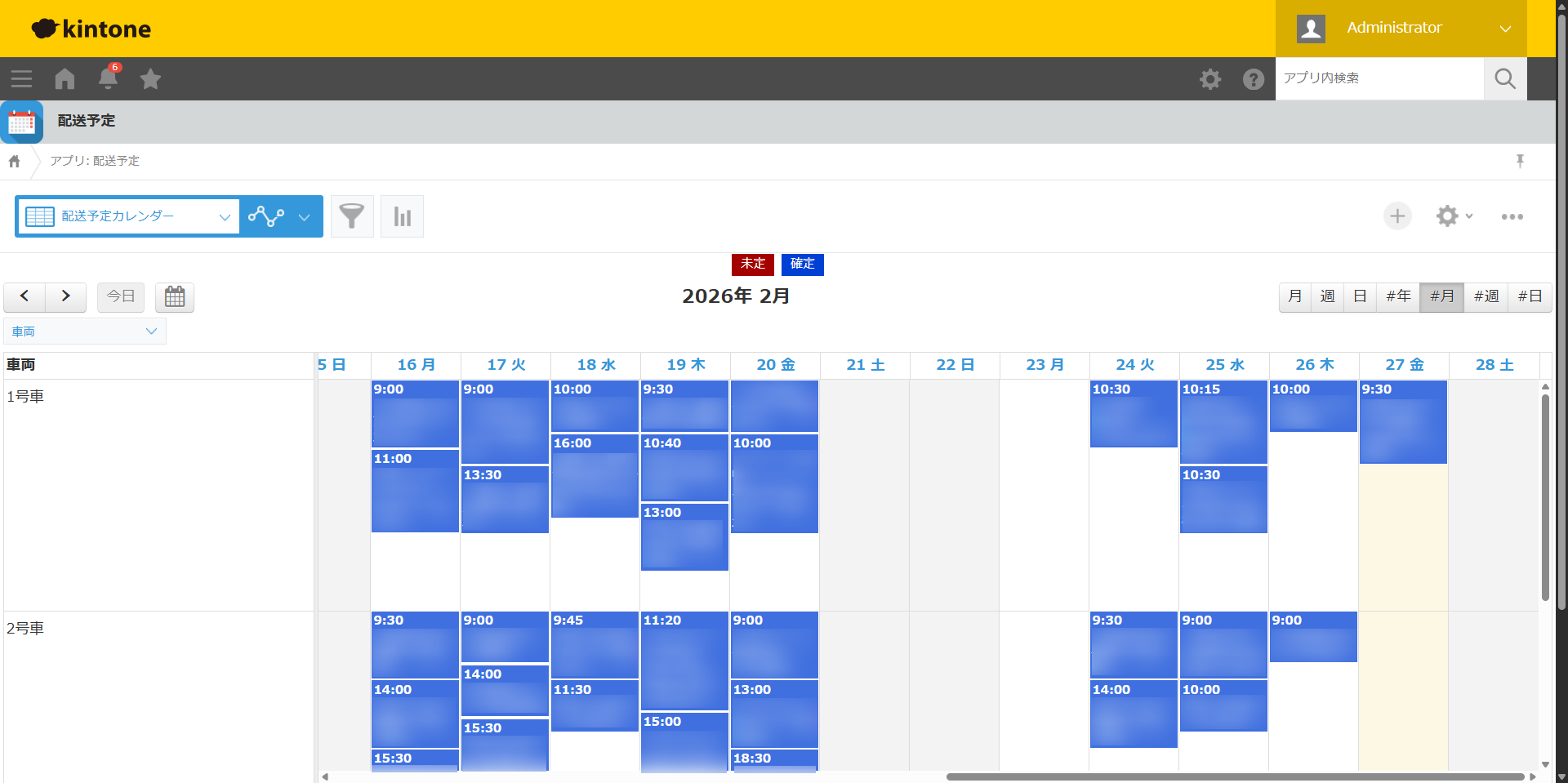The height and width of the screenshot is (783, 1568).
Task: Go to the kintone portal home icon
Action: [65, 78]
